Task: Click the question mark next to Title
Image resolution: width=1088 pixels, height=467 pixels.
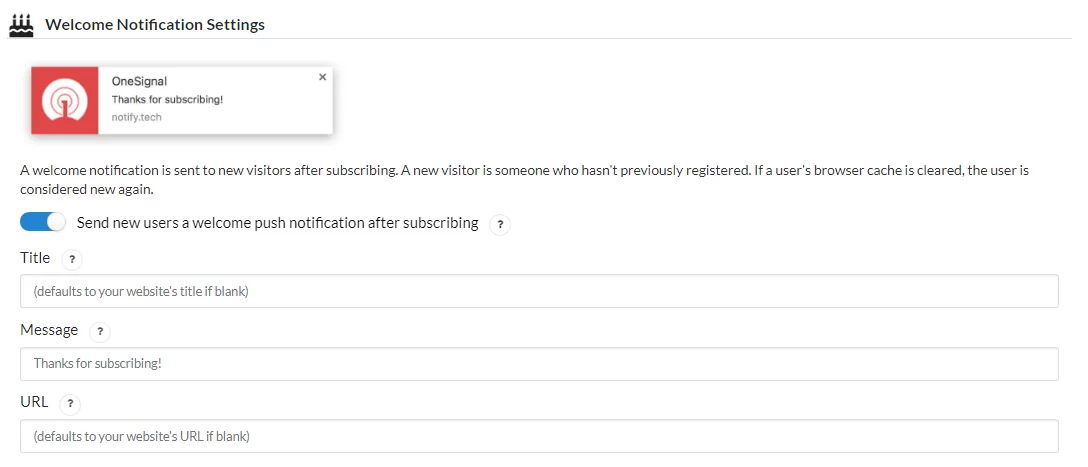Action: click(x=72, y=260)
